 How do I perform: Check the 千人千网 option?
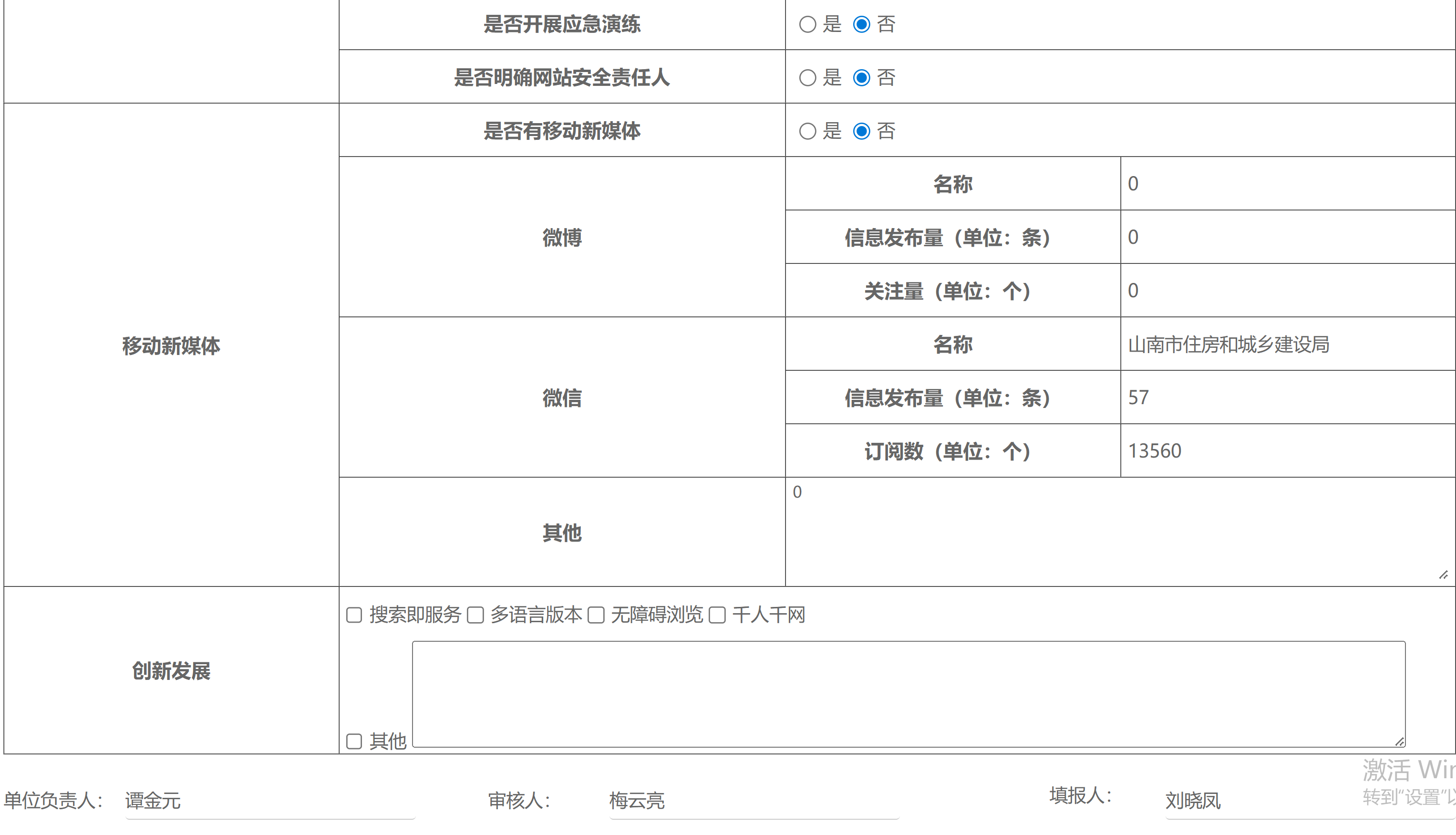(717, 616)
